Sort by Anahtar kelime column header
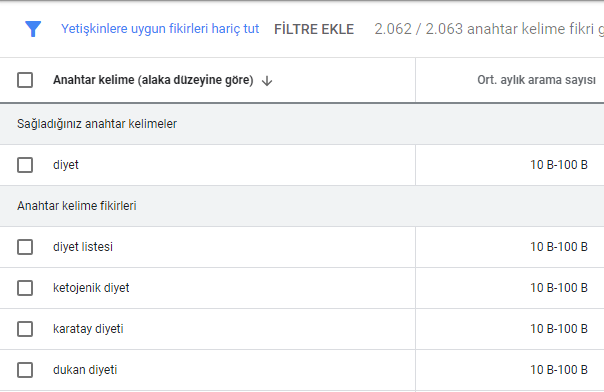Screen dimensions: 604x392 153,80
